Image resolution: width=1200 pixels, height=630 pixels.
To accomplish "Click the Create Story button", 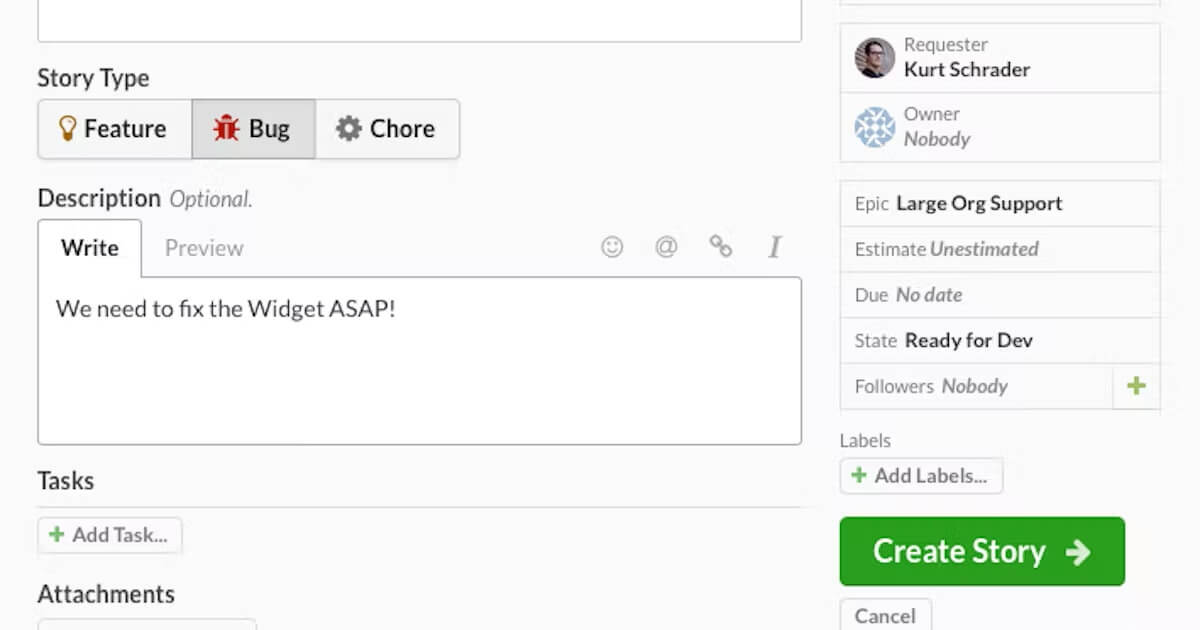I will coord(981,551).
